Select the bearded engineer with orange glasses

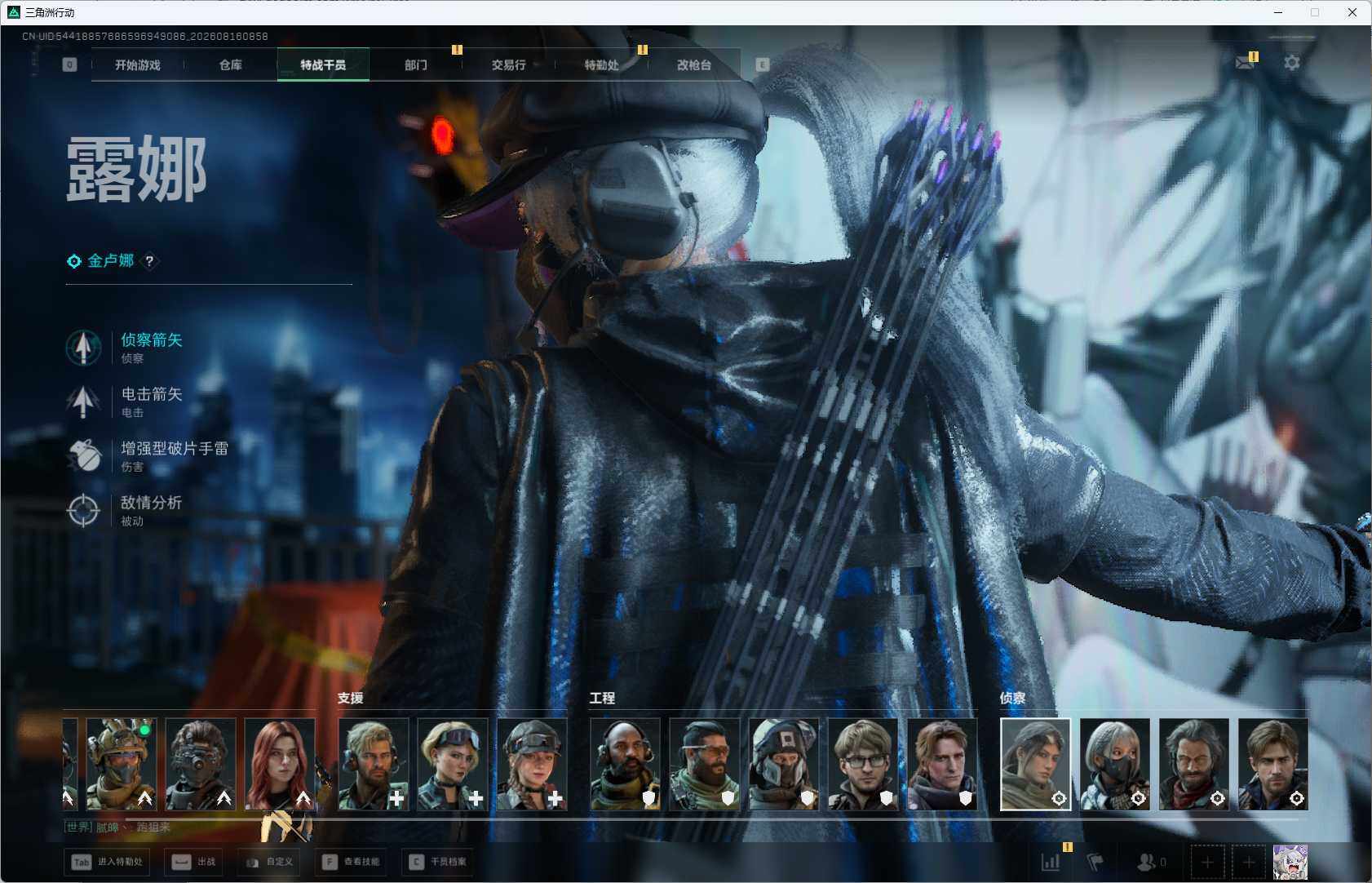pyautogui.click(x=705, y=764)
